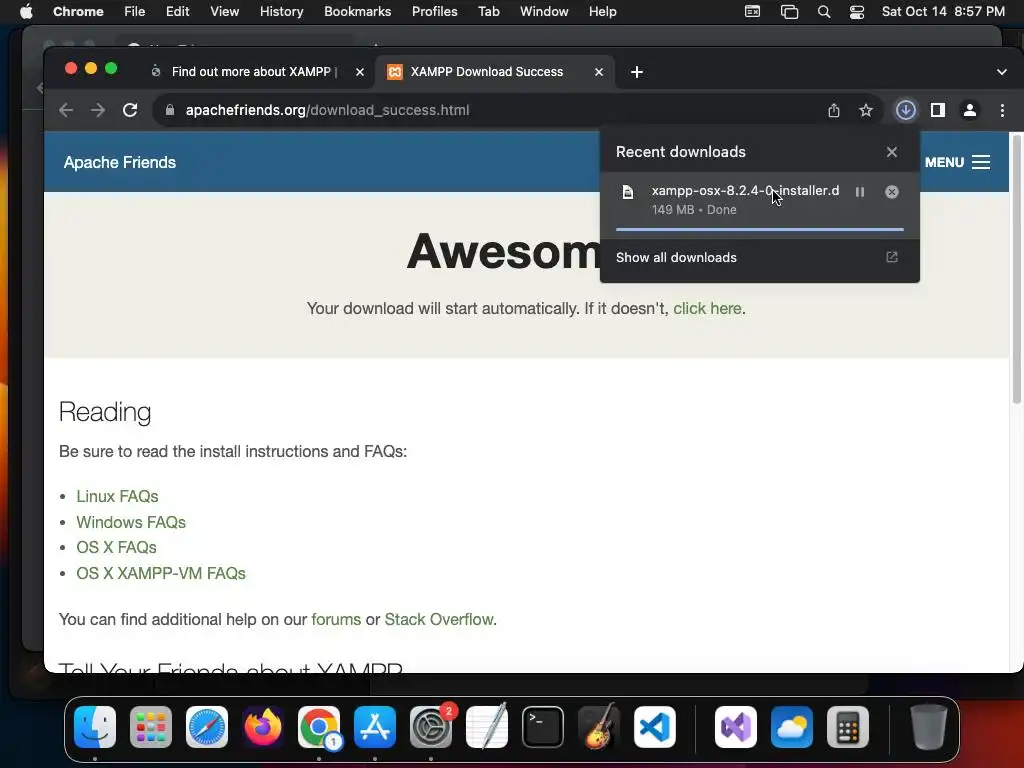Image resolution: width=1024 pixels, height=768 pixels.
Task: Open a new browser tab
Action: 637,72
